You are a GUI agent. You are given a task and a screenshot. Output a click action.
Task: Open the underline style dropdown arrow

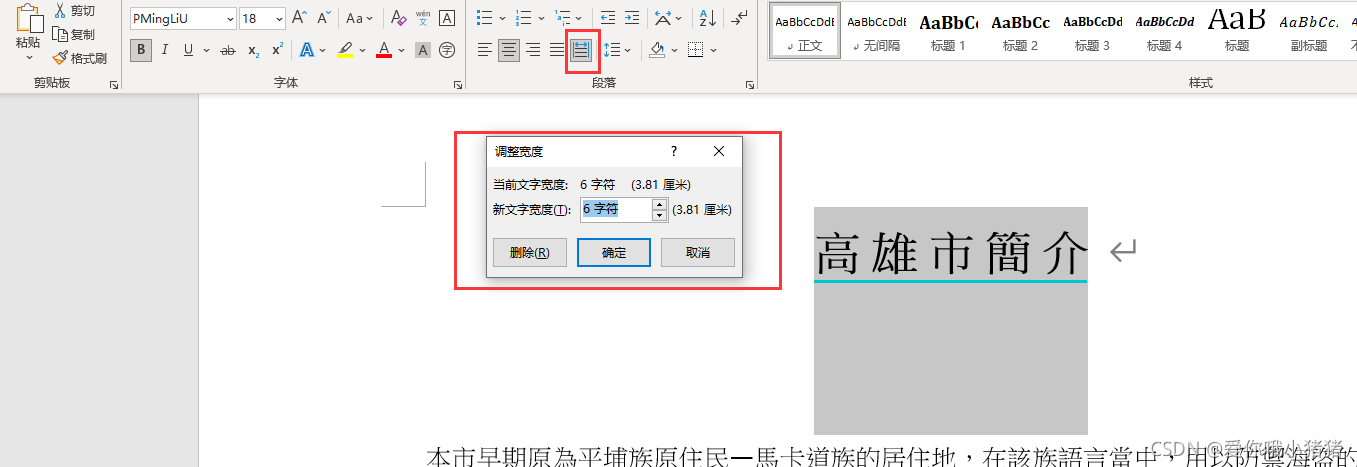206,50
